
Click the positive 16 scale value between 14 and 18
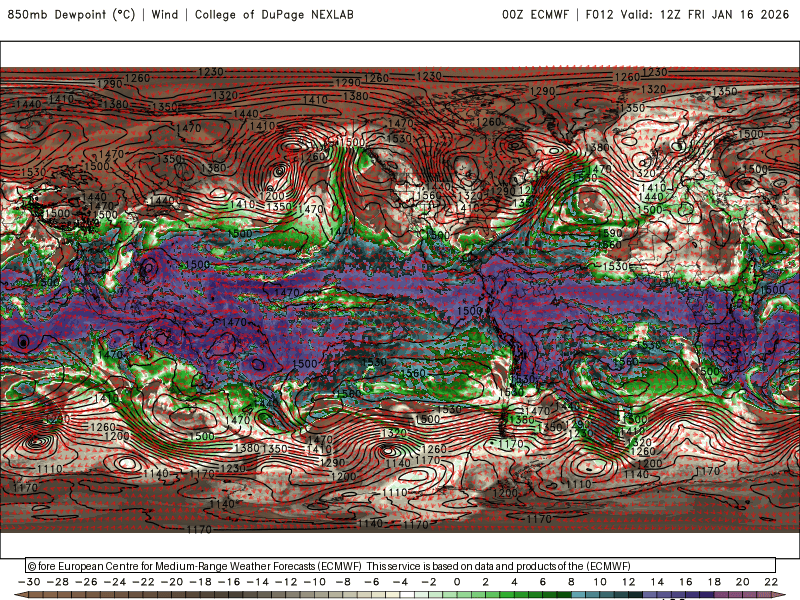click(x=685, y=582)
